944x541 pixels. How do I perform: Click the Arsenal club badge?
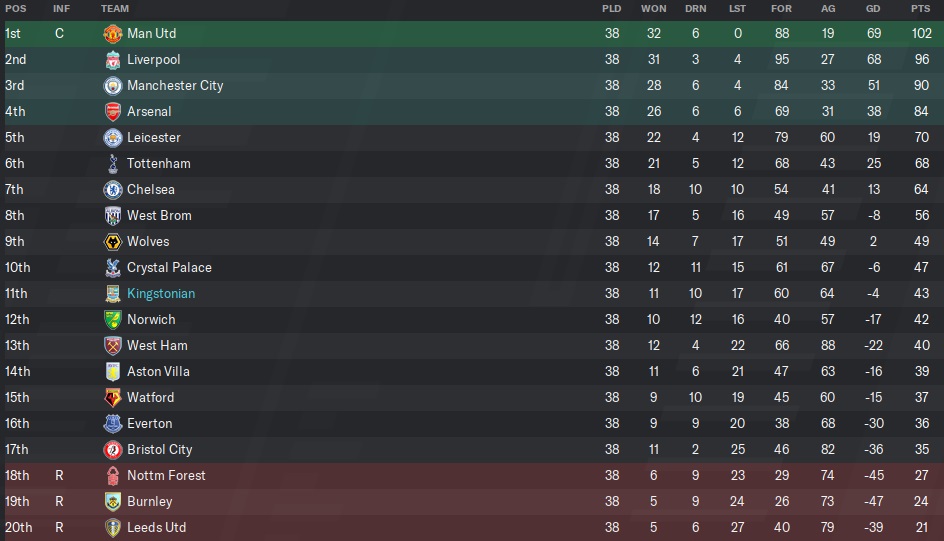click(x=113, y=112)
